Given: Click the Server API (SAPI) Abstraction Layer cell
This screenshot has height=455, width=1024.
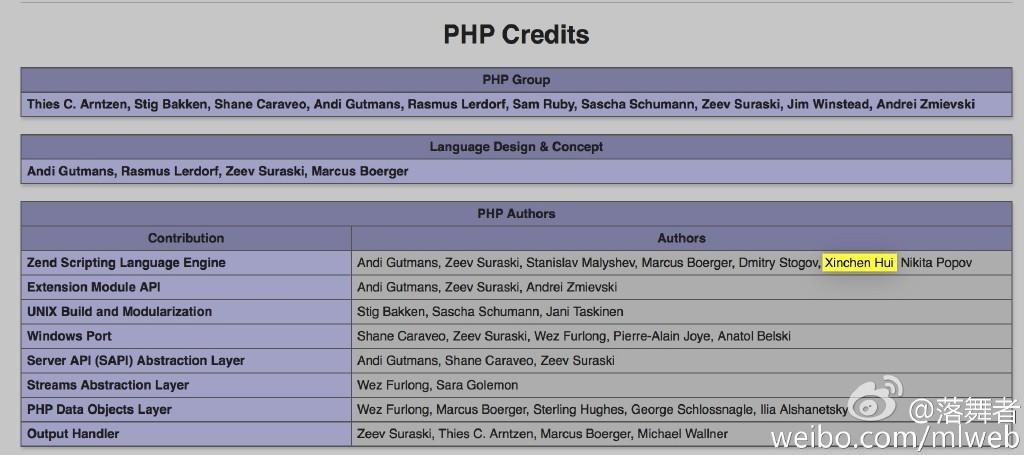Looking at the screenshot, I should click(186, 360).
